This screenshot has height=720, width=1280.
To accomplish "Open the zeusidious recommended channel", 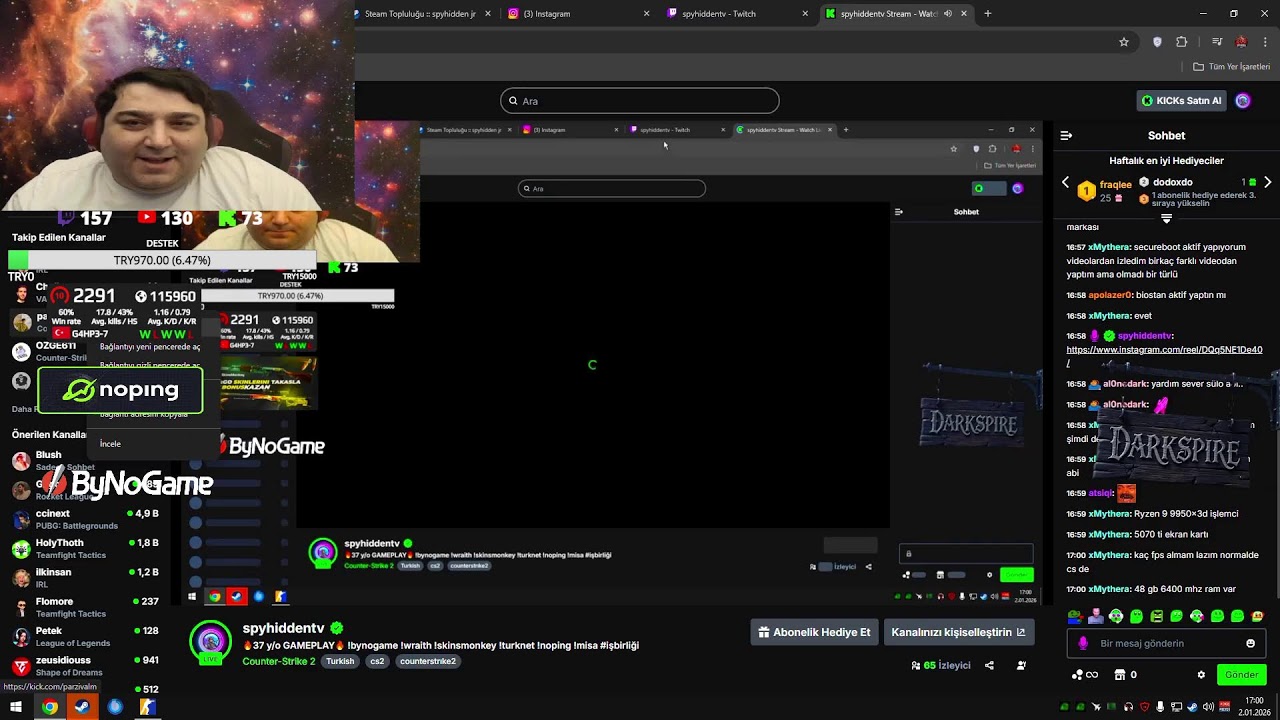I will (x=86, y=665).
